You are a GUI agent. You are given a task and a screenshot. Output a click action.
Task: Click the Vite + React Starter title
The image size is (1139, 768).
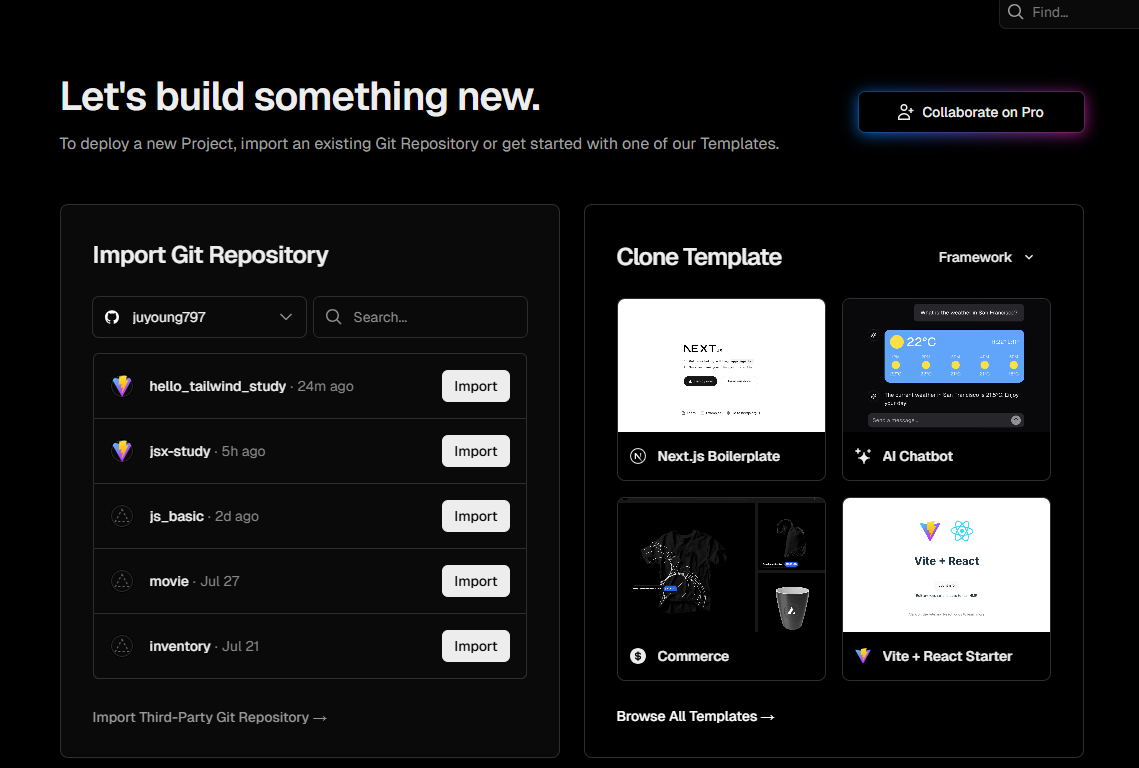947,656
